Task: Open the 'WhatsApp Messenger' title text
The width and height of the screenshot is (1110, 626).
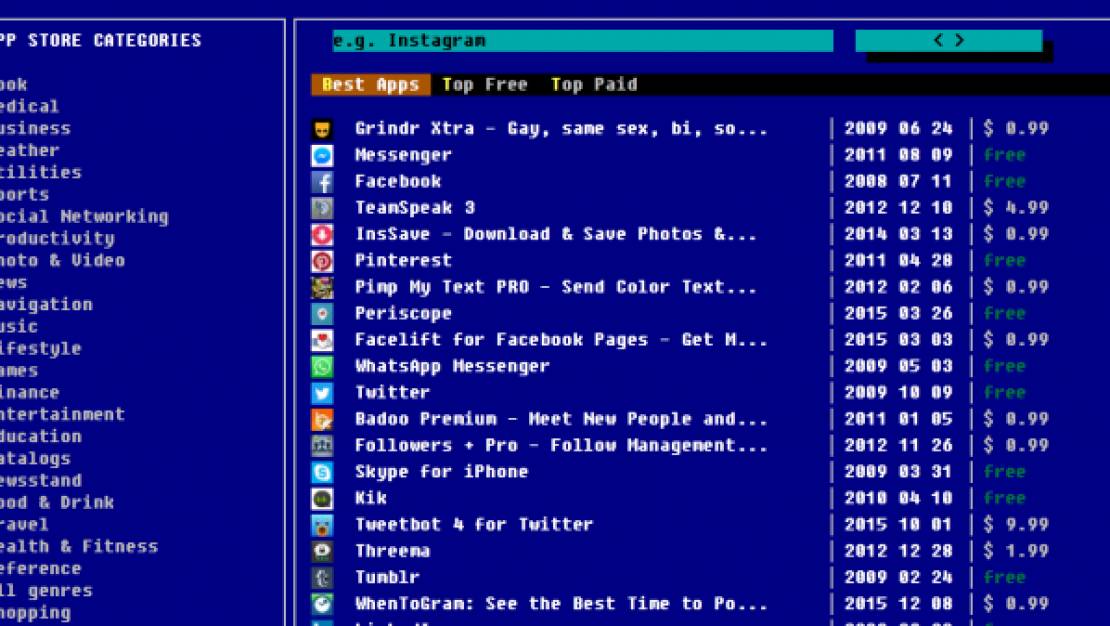Action: tap(452, 367)
